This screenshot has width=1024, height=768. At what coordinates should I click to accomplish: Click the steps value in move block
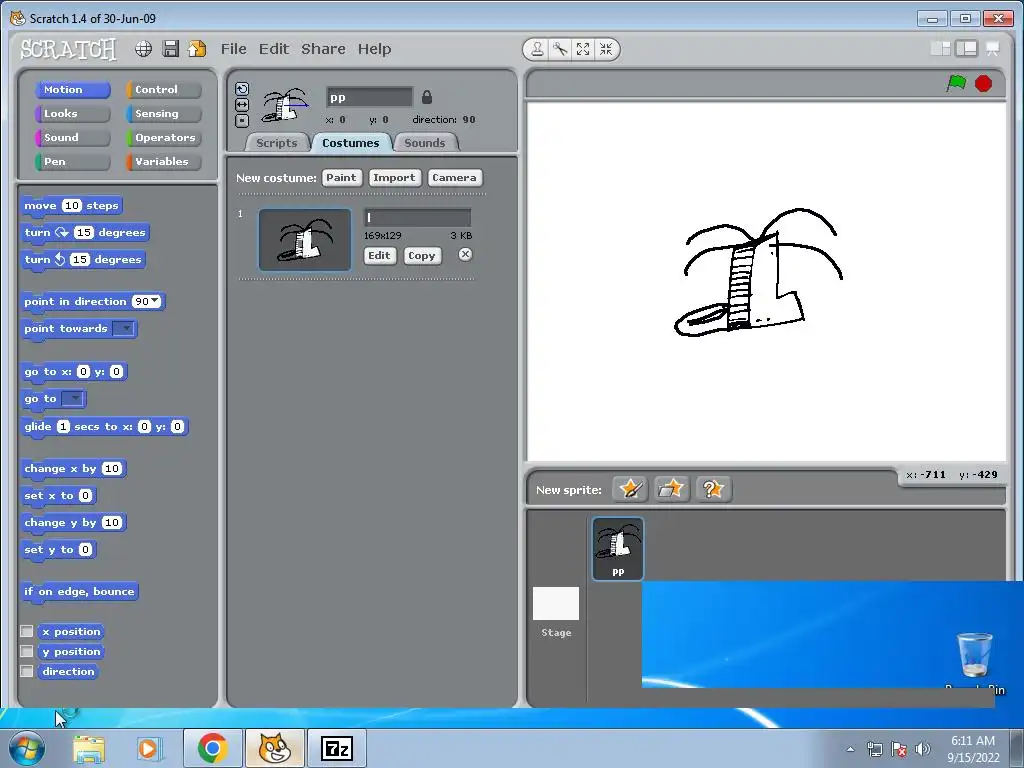click(72, 206)
